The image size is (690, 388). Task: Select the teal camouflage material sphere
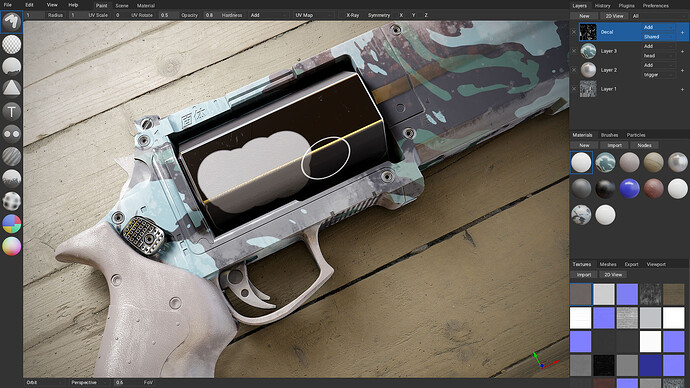tap(605, 162)
